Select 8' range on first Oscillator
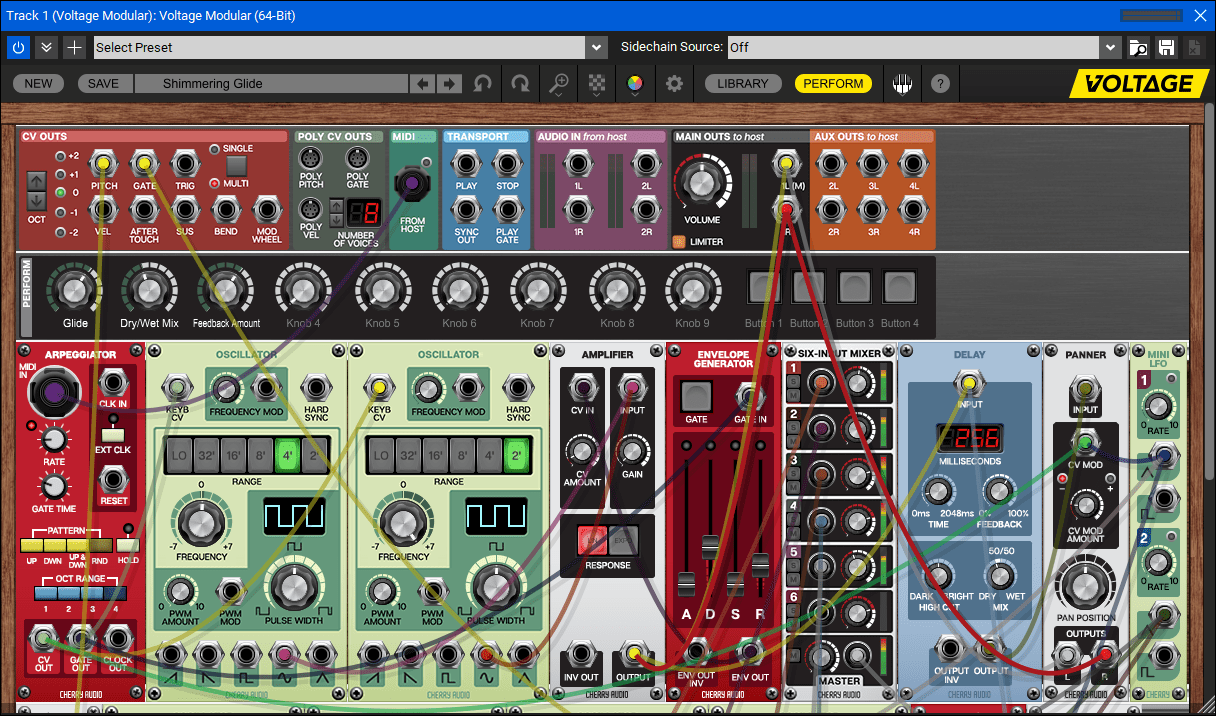The width and height of the screenshot is (1216, 716). tap(261, 454)
